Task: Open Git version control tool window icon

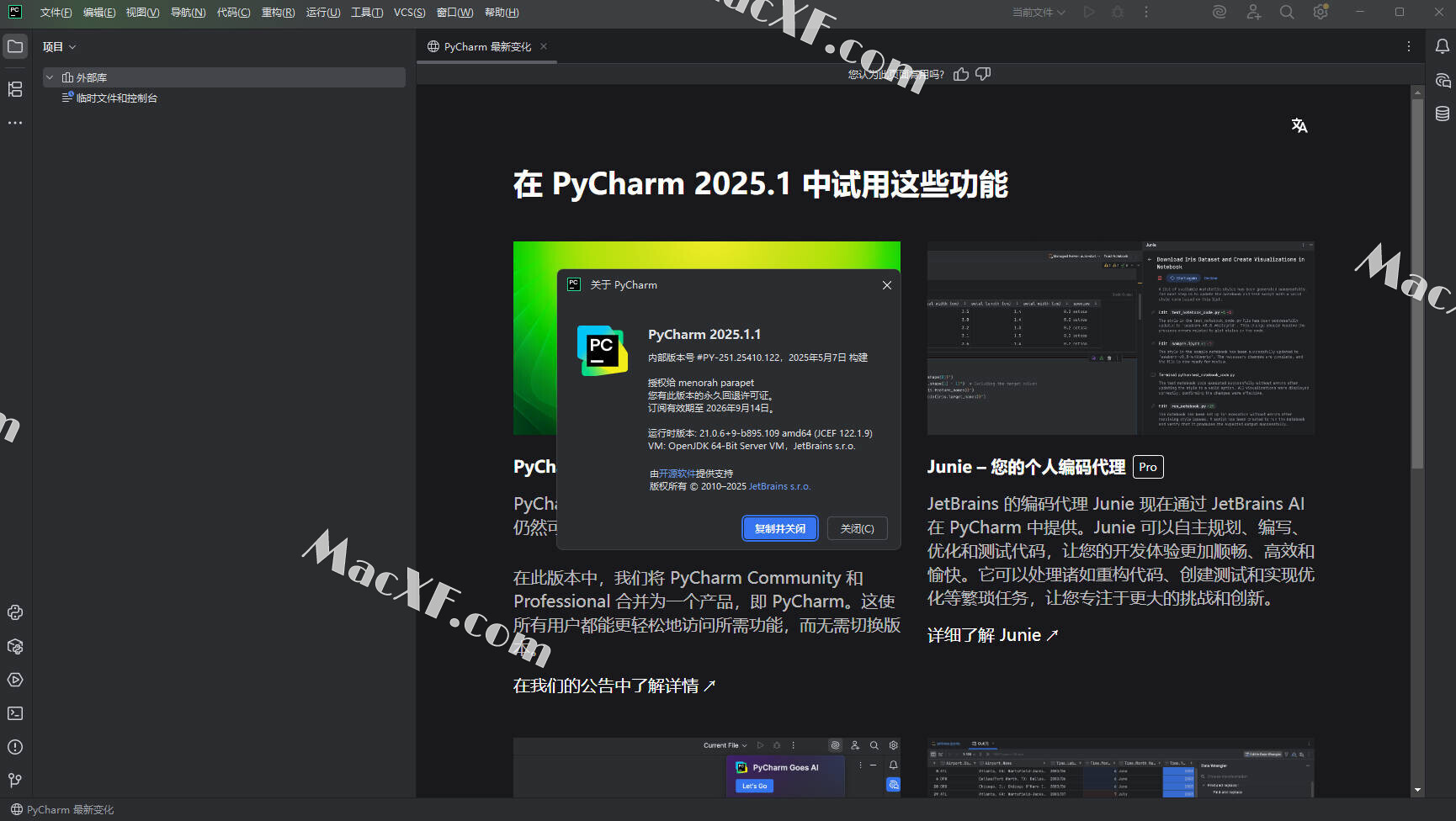Action: point(15,781)
